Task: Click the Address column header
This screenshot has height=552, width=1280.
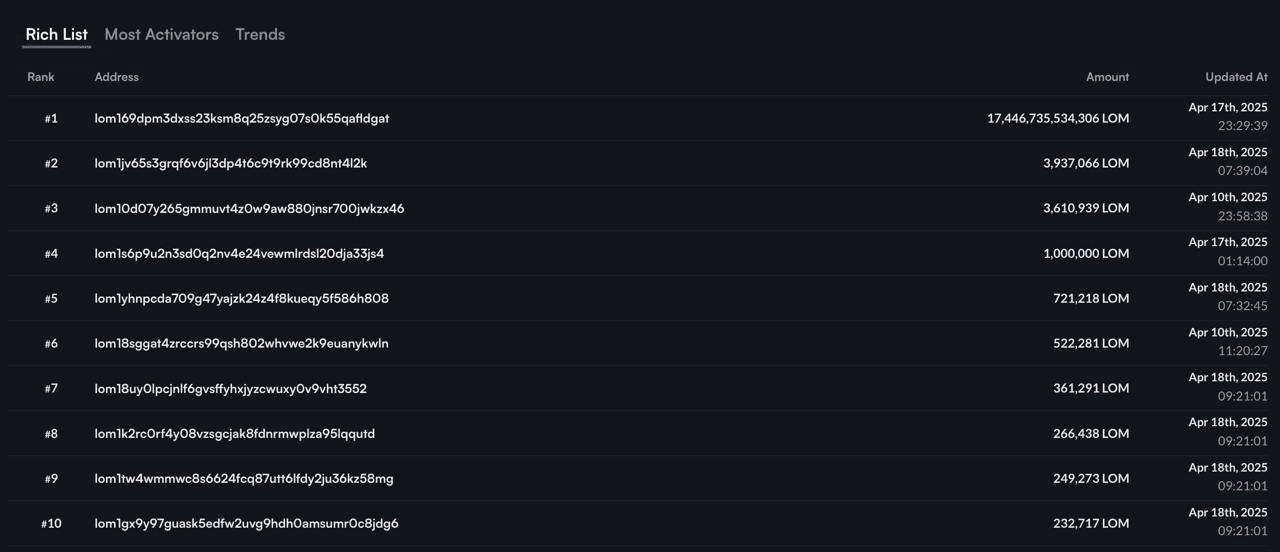Action: [117, 77]
